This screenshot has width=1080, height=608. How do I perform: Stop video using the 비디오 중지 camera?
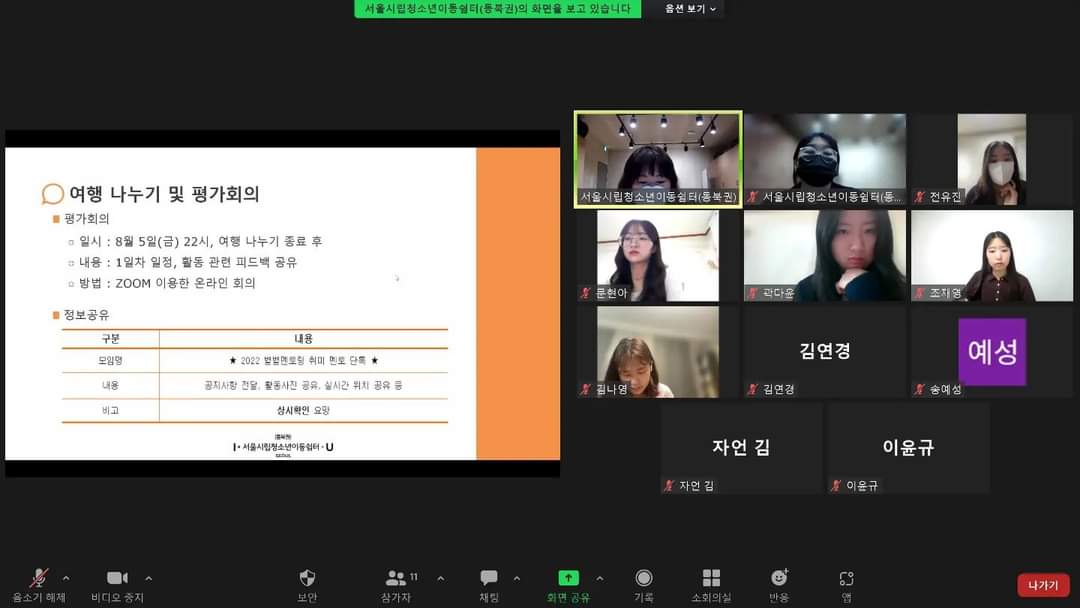tap(117, 579)
